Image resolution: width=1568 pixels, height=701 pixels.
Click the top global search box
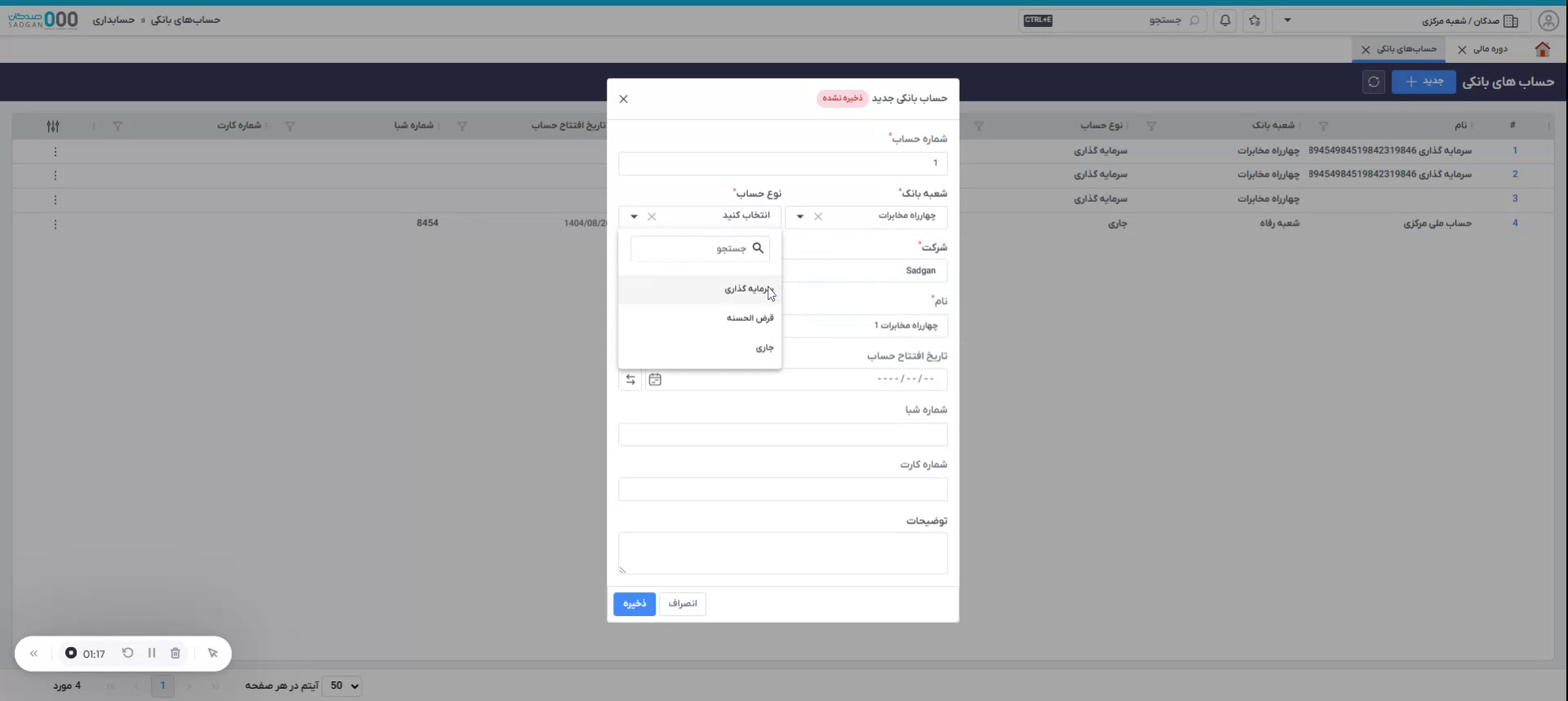1112,20
